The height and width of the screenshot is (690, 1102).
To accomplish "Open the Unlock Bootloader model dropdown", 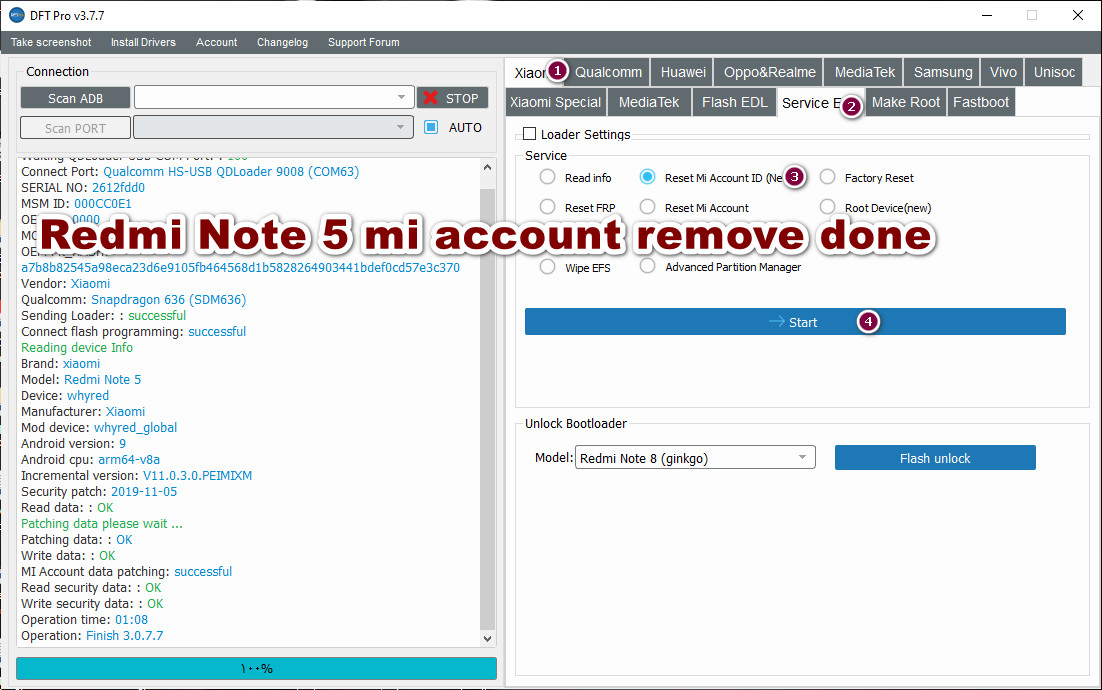I will tap(695, 457).
